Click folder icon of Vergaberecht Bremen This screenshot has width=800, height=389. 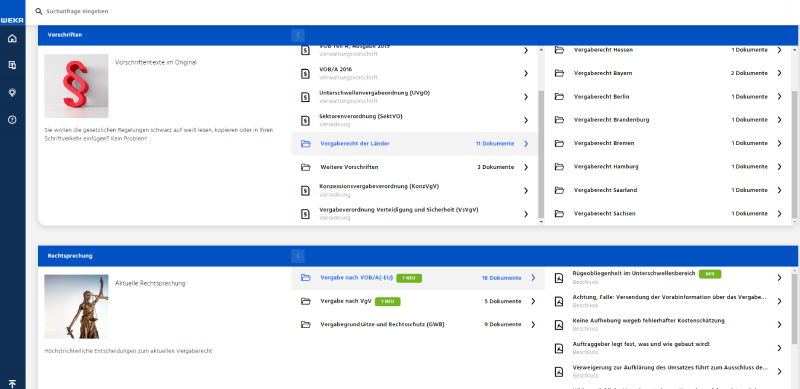coord(559,143)
